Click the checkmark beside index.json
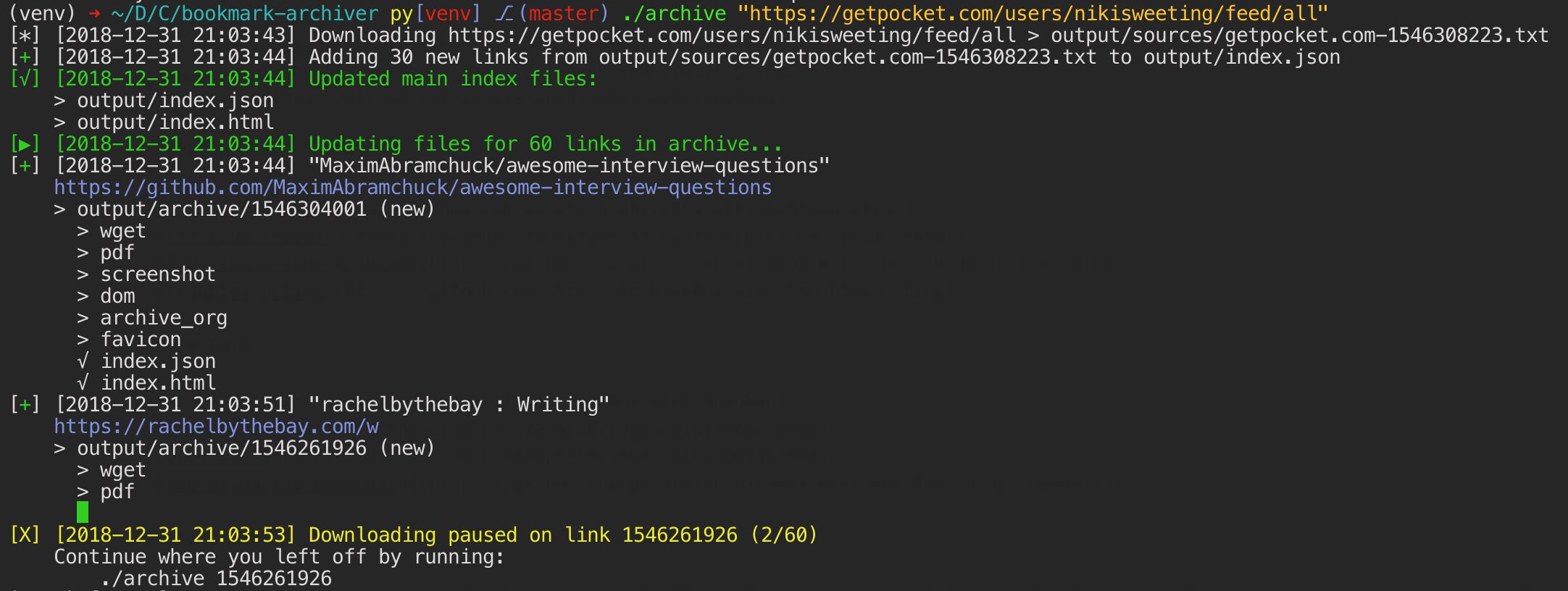 (x=83, y=361)
